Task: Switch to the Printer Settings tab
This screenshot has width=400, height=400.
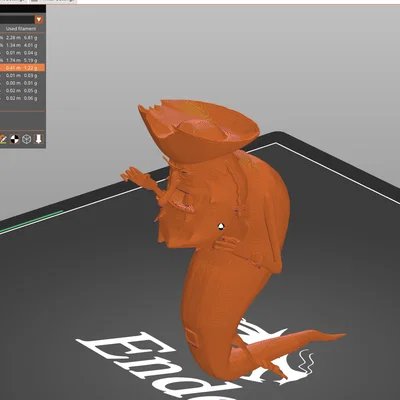Action: 53,1
